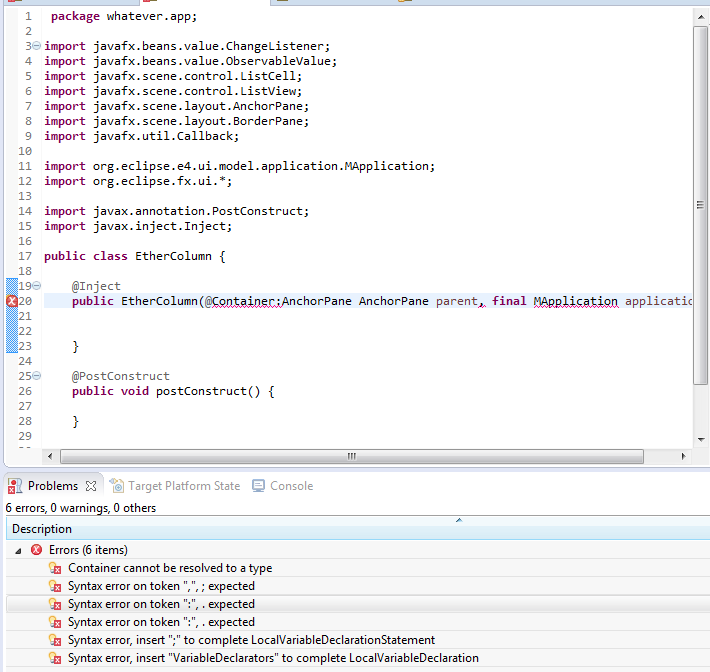Viewport: 710px width, 672px height.
Task: Click the 'package whatever.app;' line
Action: pyautogui.click(x=124, y=16)
